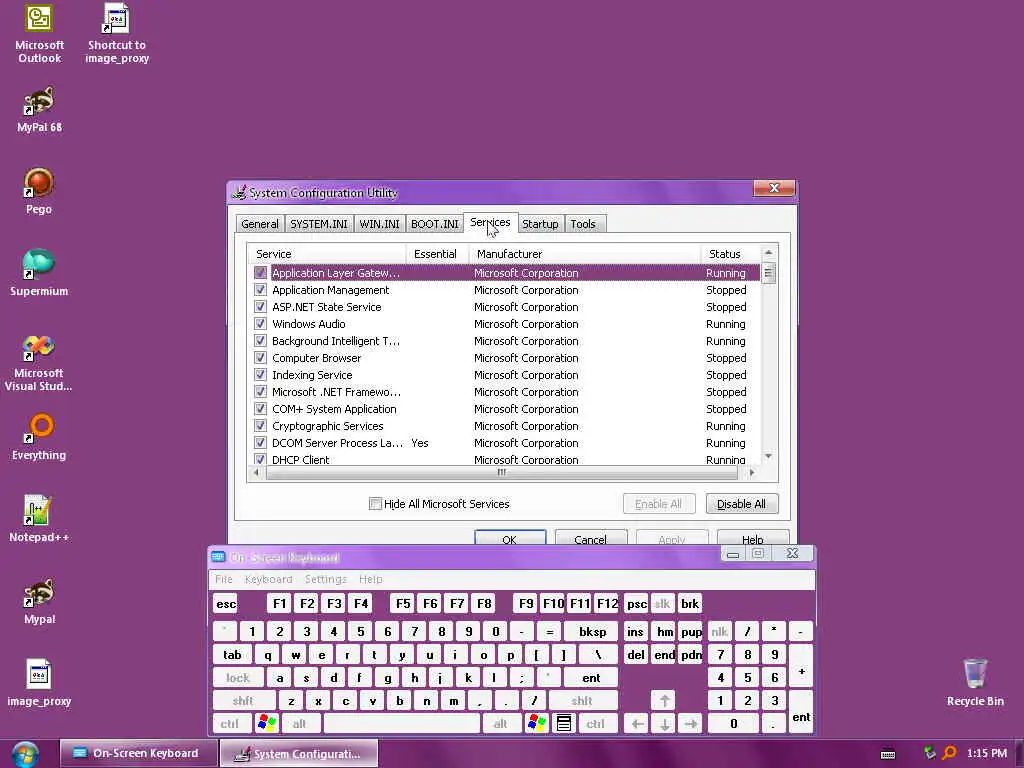Launch MyPal 68 desktop icon
The image size is (1024, 768).
(39, 109)
